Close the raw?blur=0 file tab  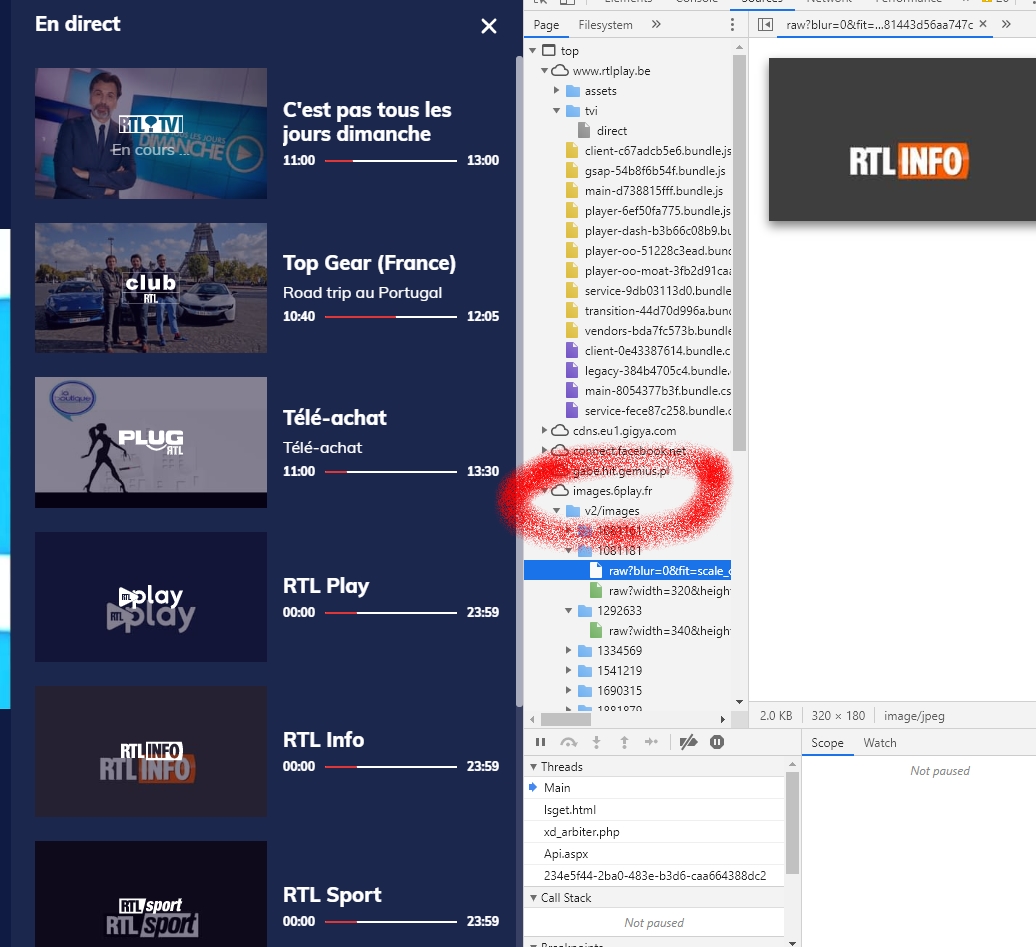[982, 24]
